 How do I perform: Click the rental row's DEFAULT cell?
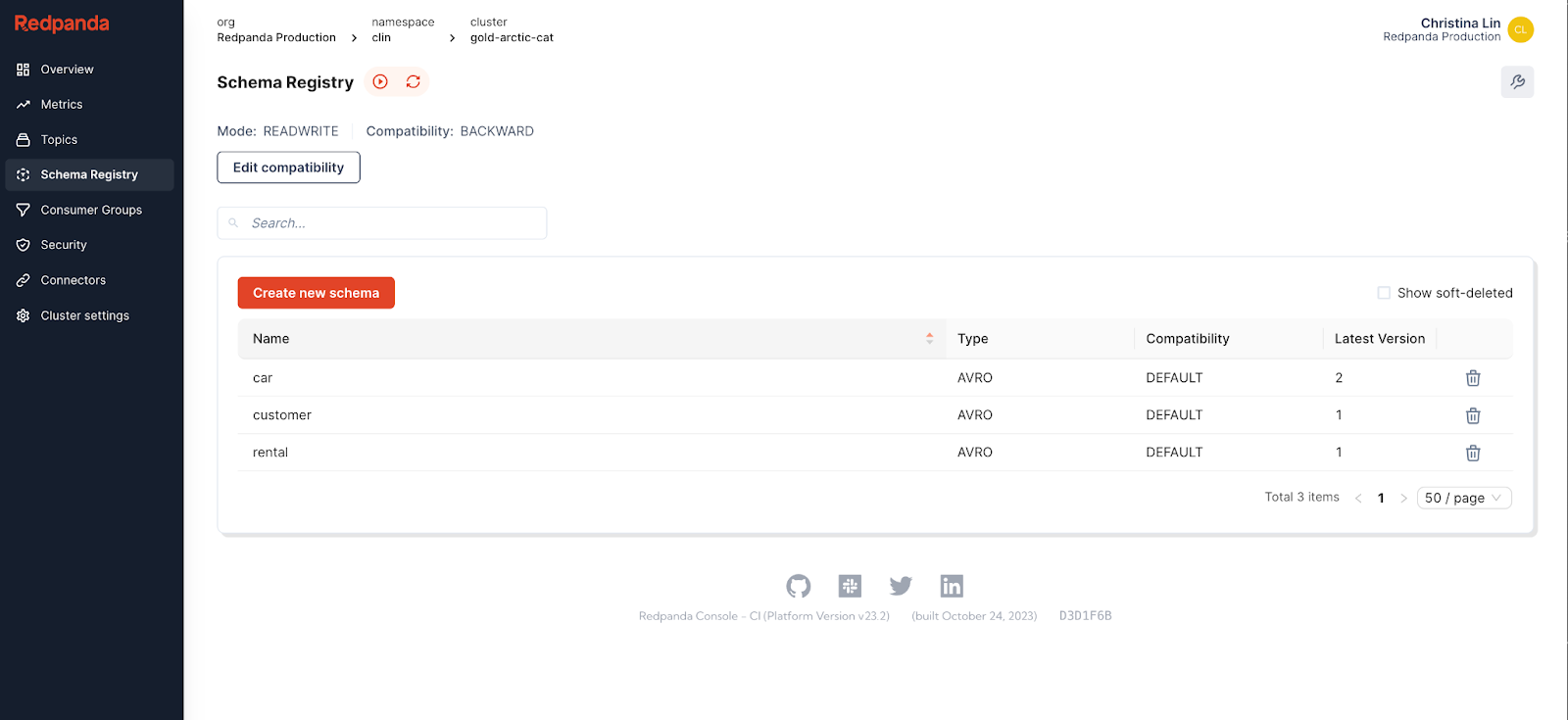point(1174,453)
